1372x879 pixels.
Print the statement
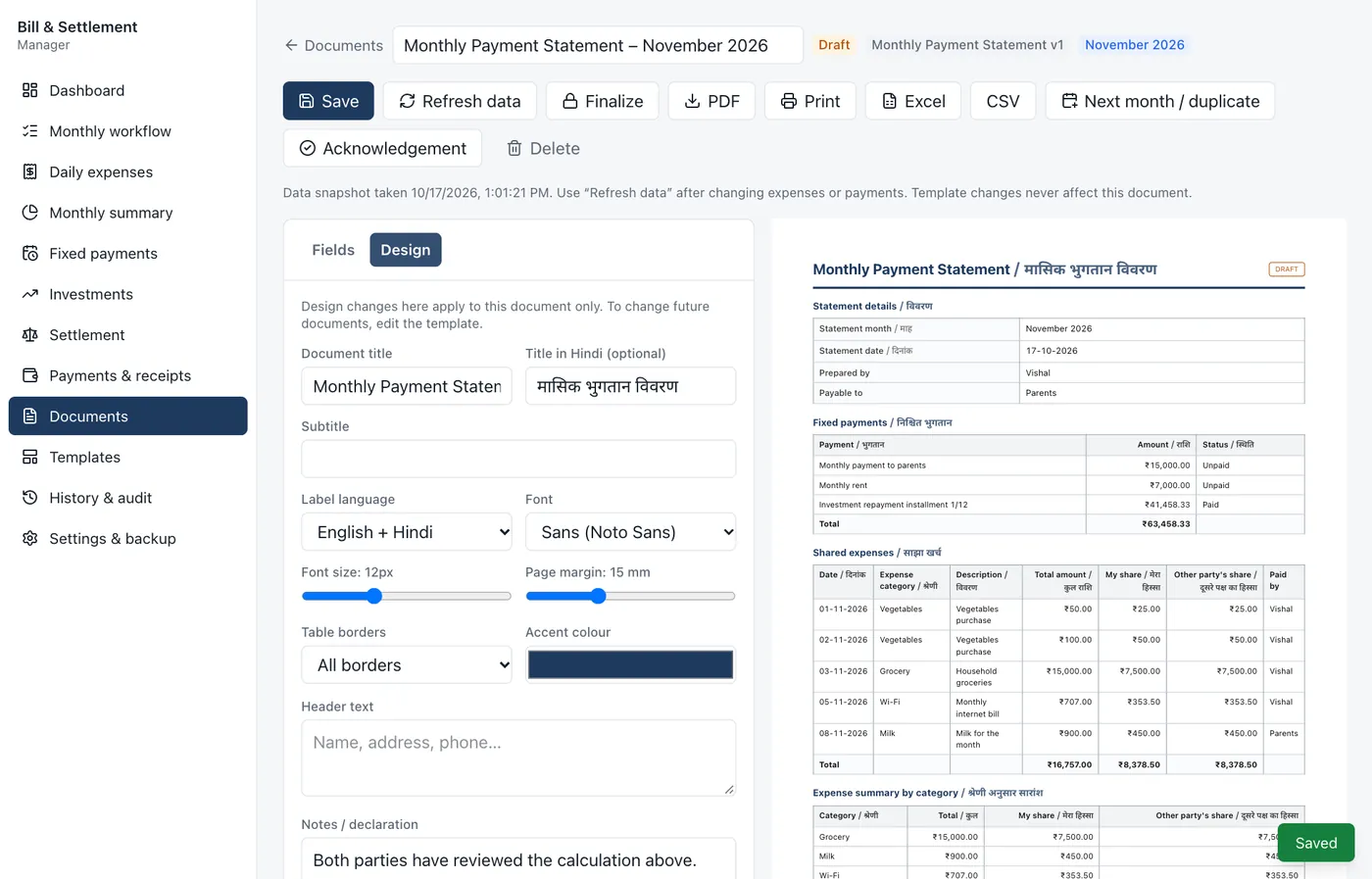(810, 101)
